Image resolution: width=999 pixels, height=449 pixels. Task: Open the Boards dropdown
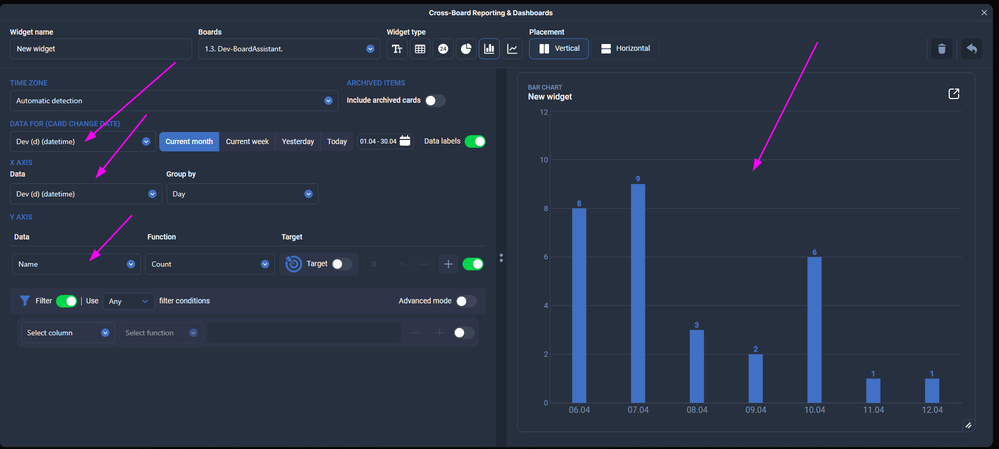[289, 49]
